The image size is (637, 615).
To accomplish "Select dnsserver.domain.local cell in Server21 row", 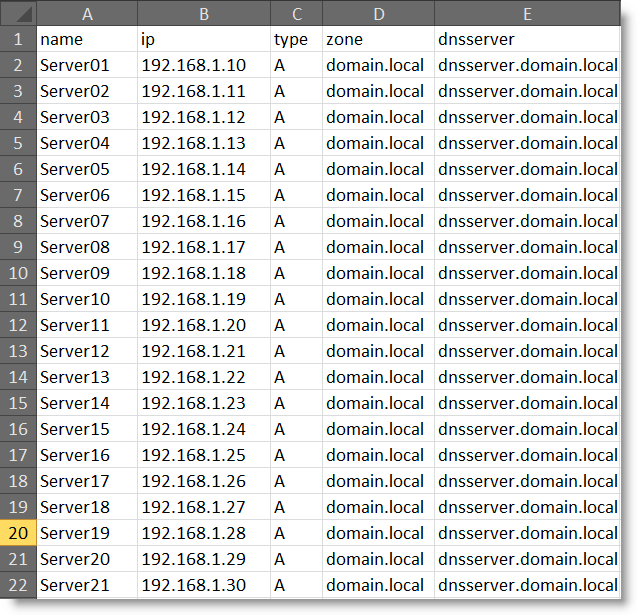I will click(x=527, y=585).
